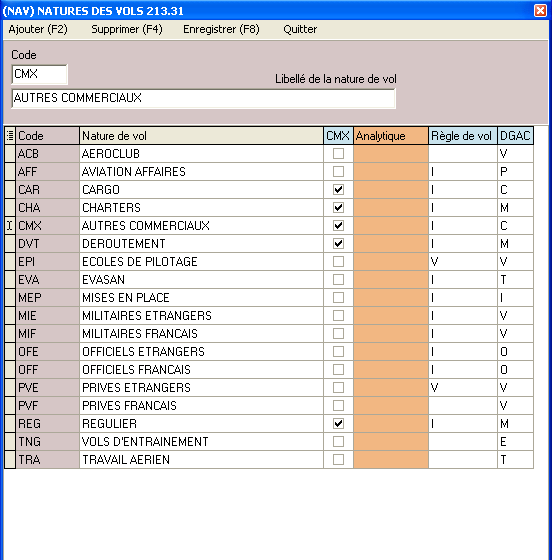
Task: Click the Code input field containing CMX
Action: pyautogui.click(x=39, y=74)
